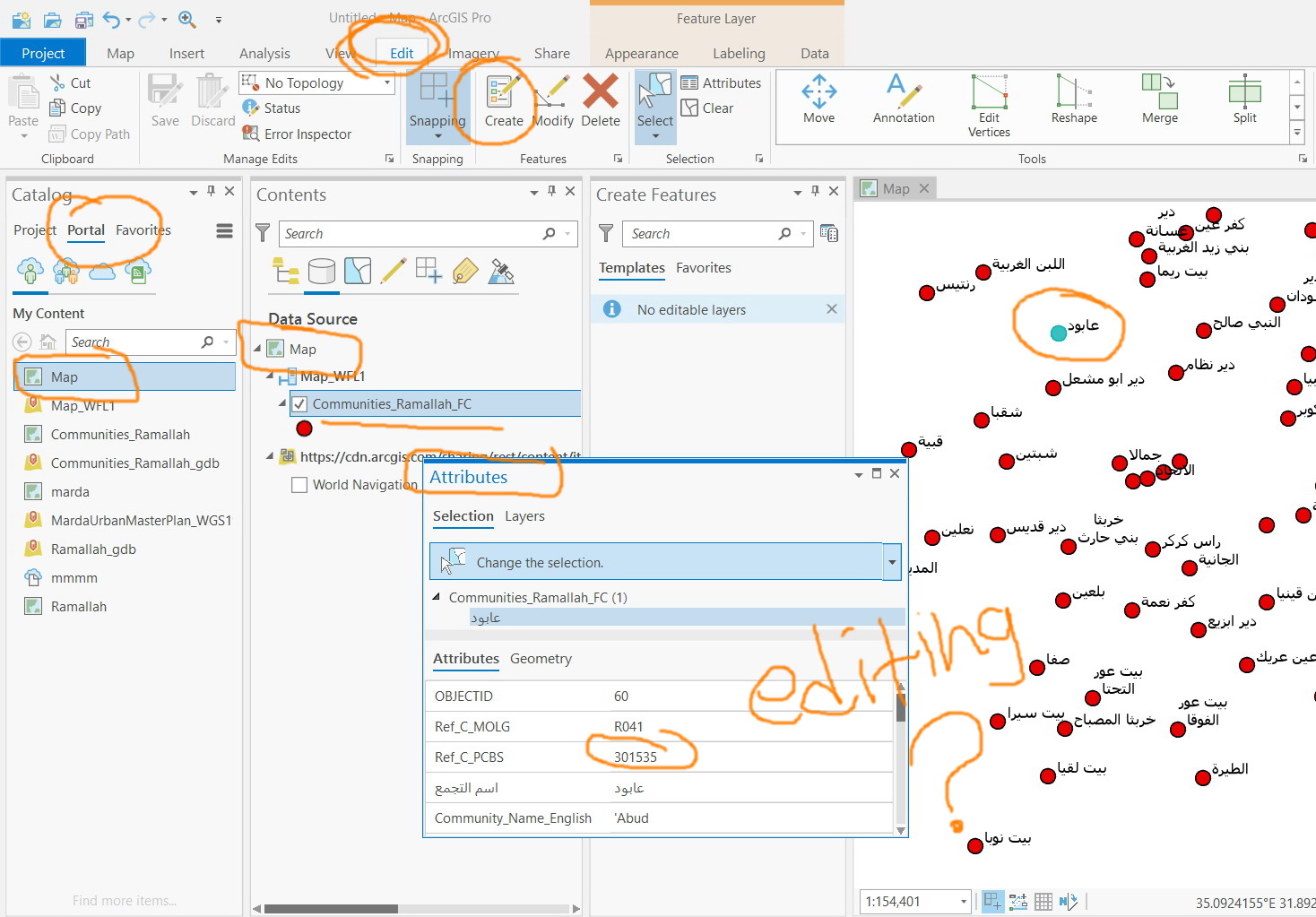Image resolution: width=1316 pixels, height=917 pixels.
Task: Open Manage Templates in Create Features pane
Action: coord(829,234)
